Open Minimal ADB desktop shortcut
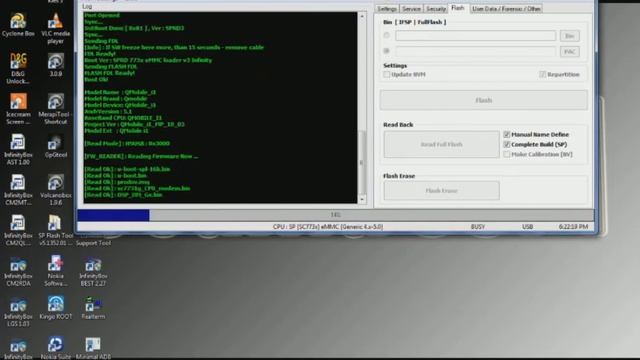 coord(93,347)
